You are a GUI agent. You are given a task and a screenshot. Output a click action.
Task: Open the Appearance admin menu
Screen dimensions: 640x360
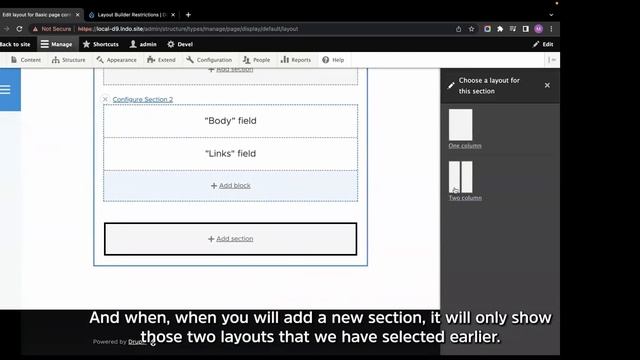116,60
